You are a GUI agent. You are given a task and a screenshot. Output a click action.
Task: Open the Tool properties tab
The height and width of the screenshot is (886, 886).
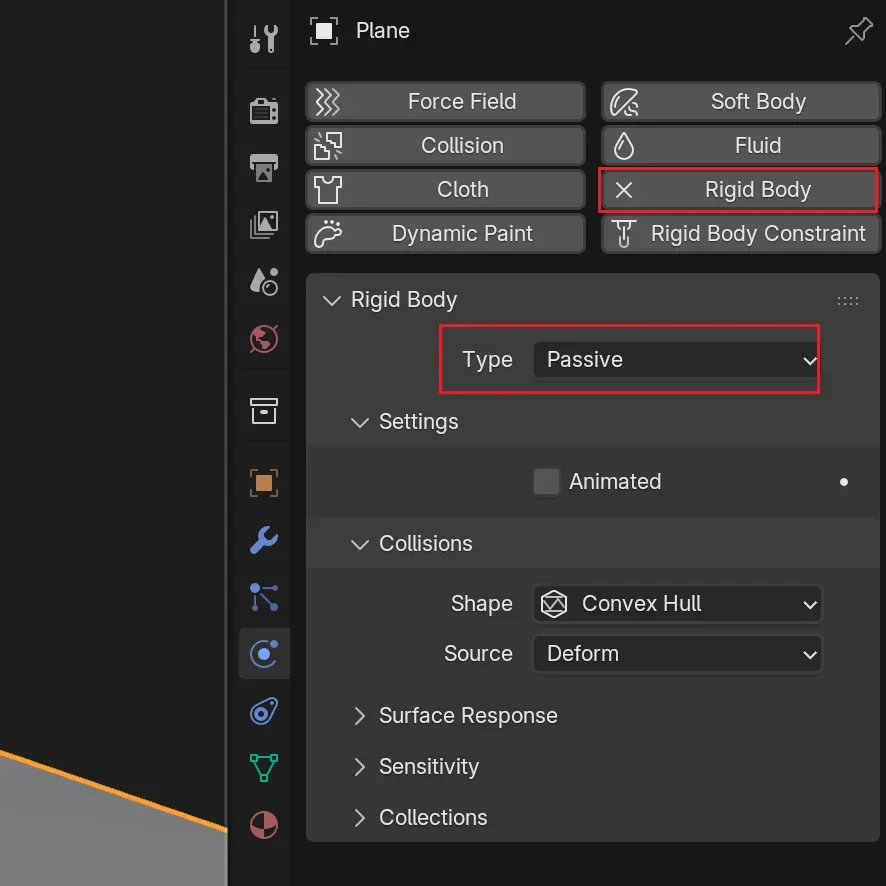pyautogui.click(x=264, y=38)
